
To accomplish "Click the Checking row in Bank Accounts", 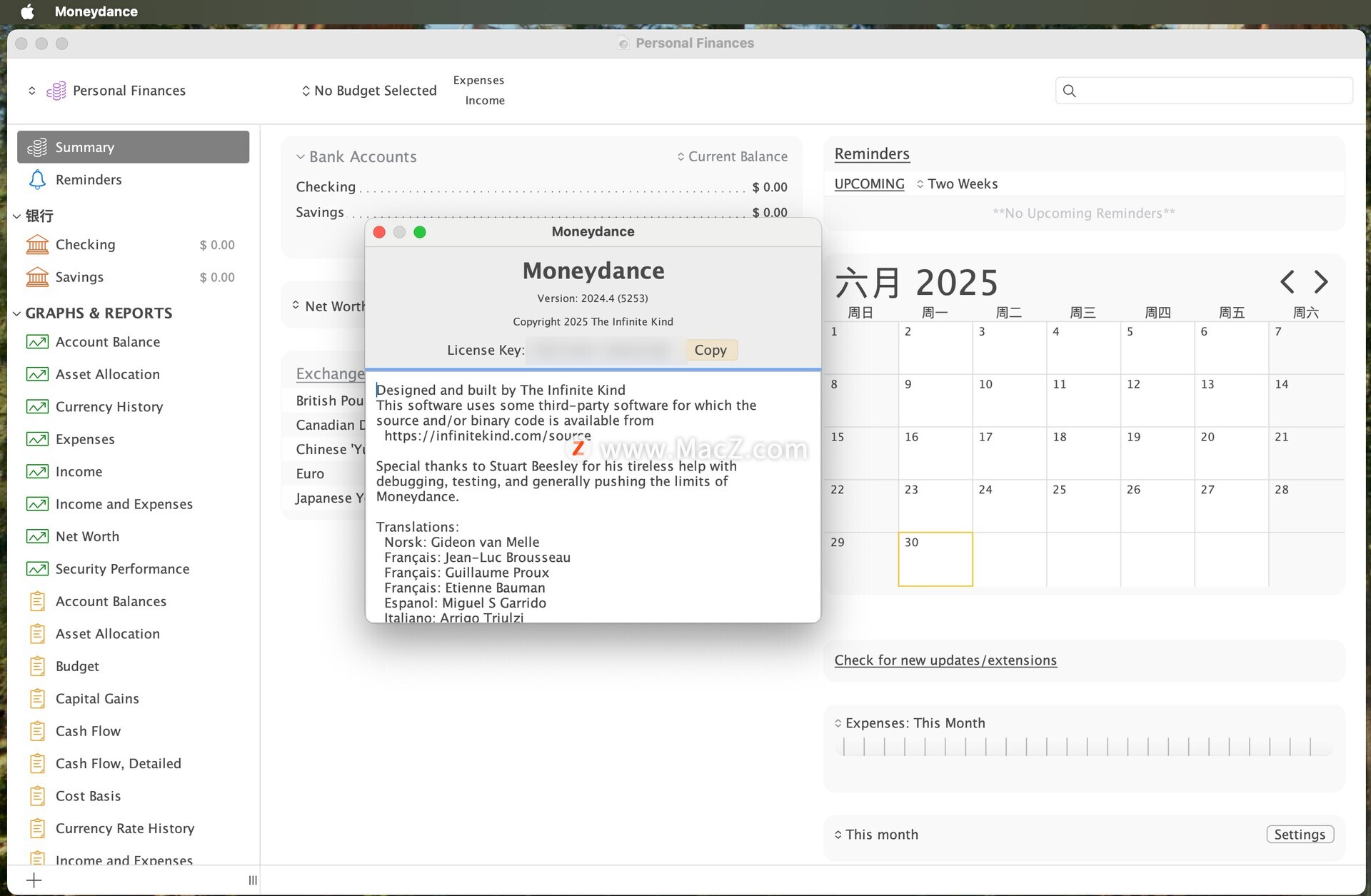I will click(x=541, y=187).
